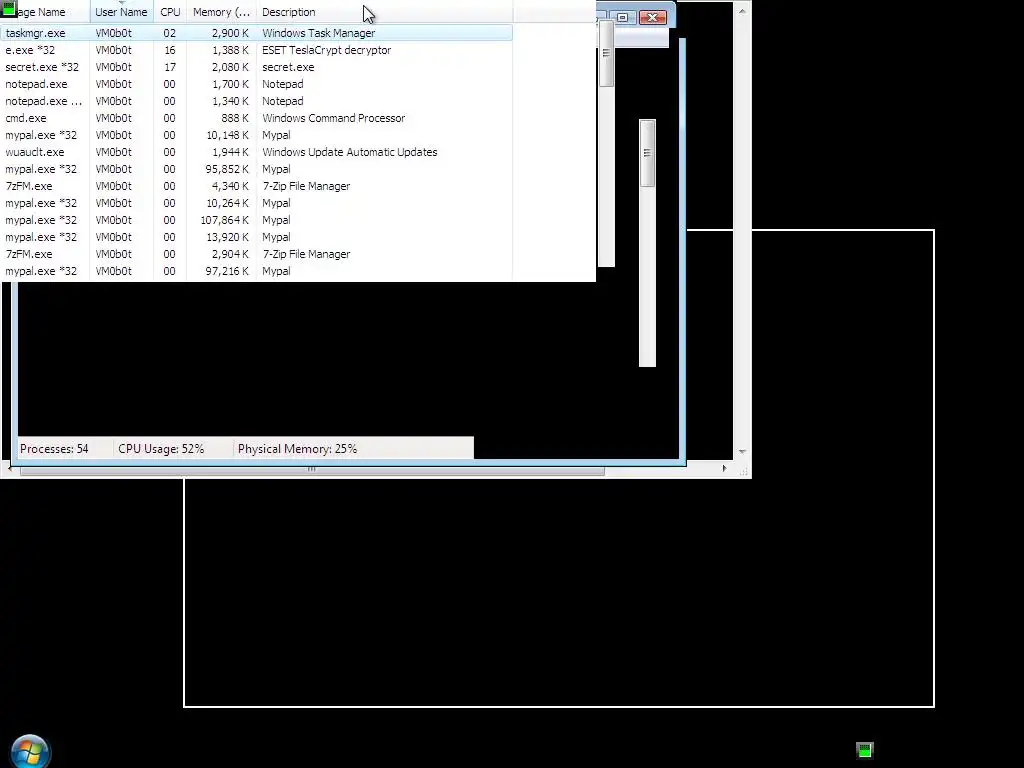
Task: Click Physical Memory: 25% status entry
Action: pos(297,449)
